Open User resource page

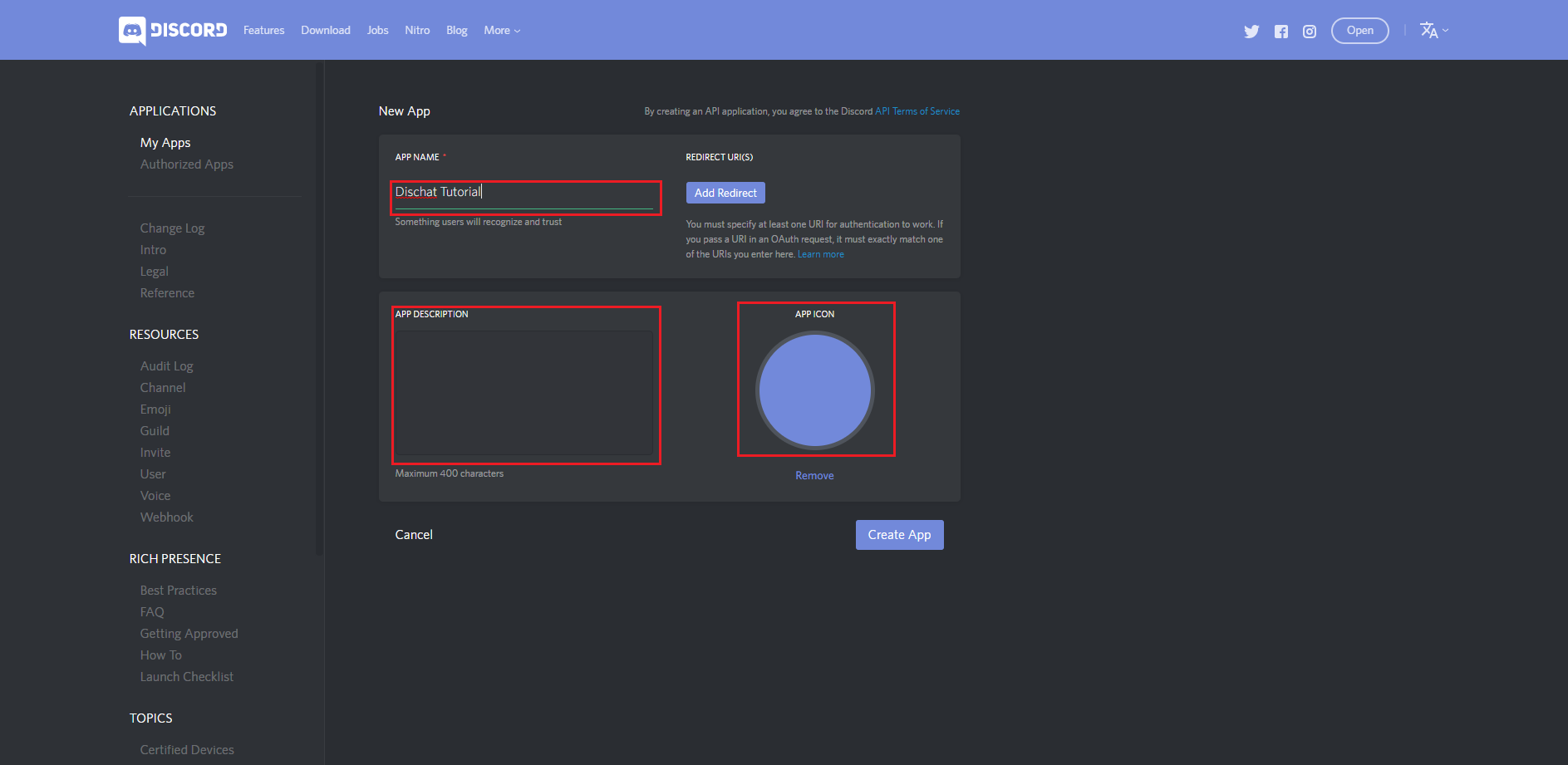point(153,474)
